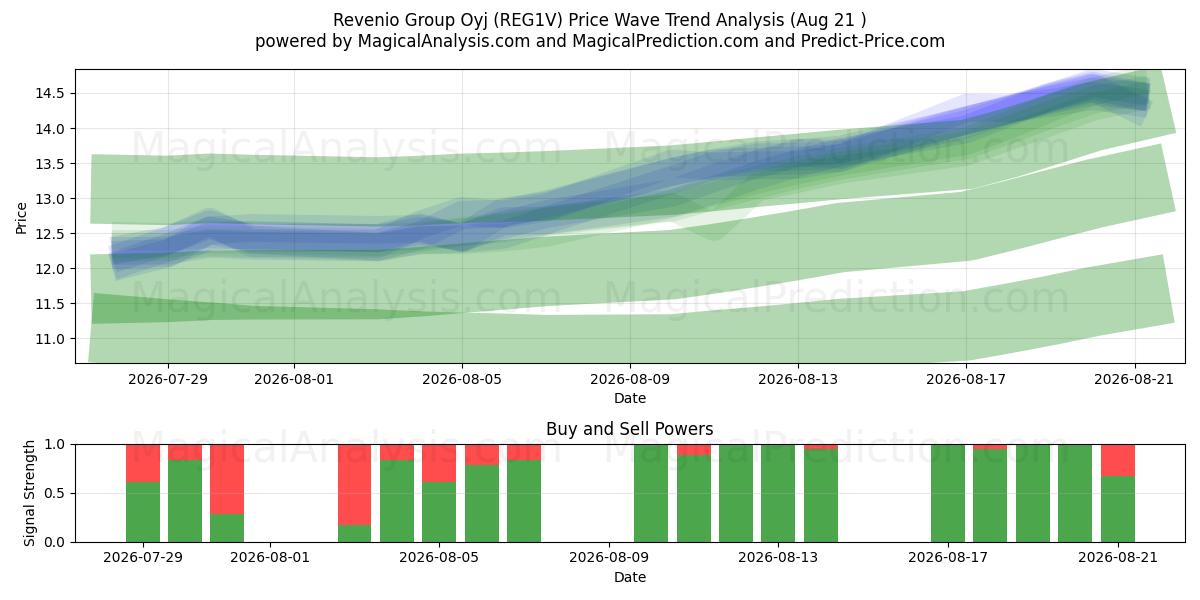The width and height of the screenshot is (1200, 600).
Task: Click the 'Signal Strength' y-axis label
Action: click(30, 493)
